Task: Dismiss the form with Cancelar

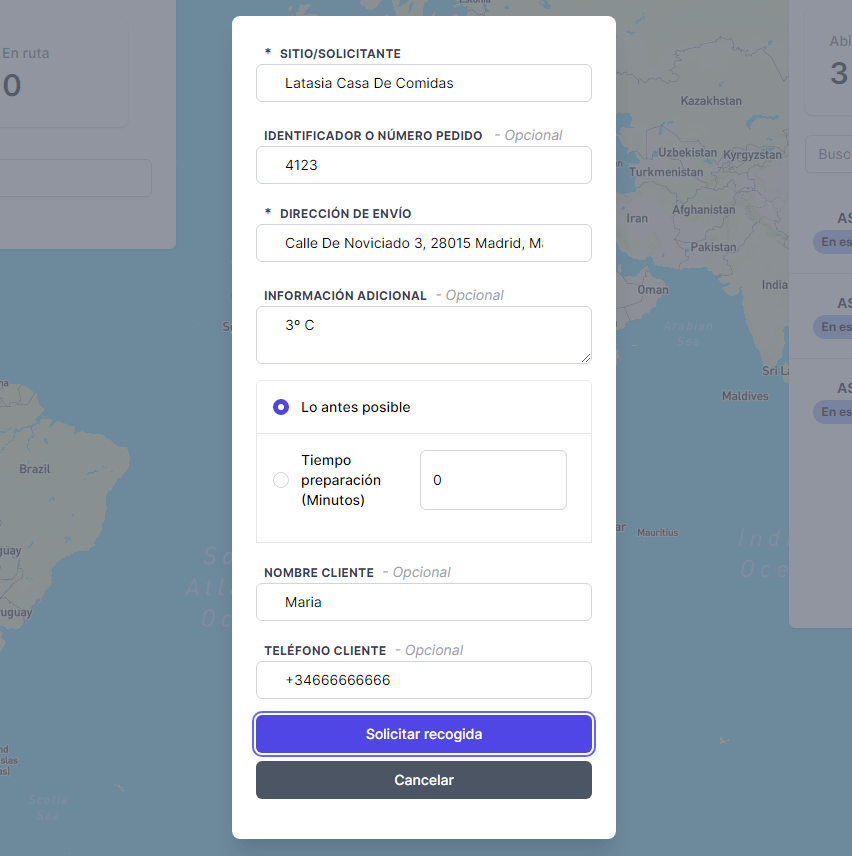Action: pyautogui.click(x=424, y=780)
